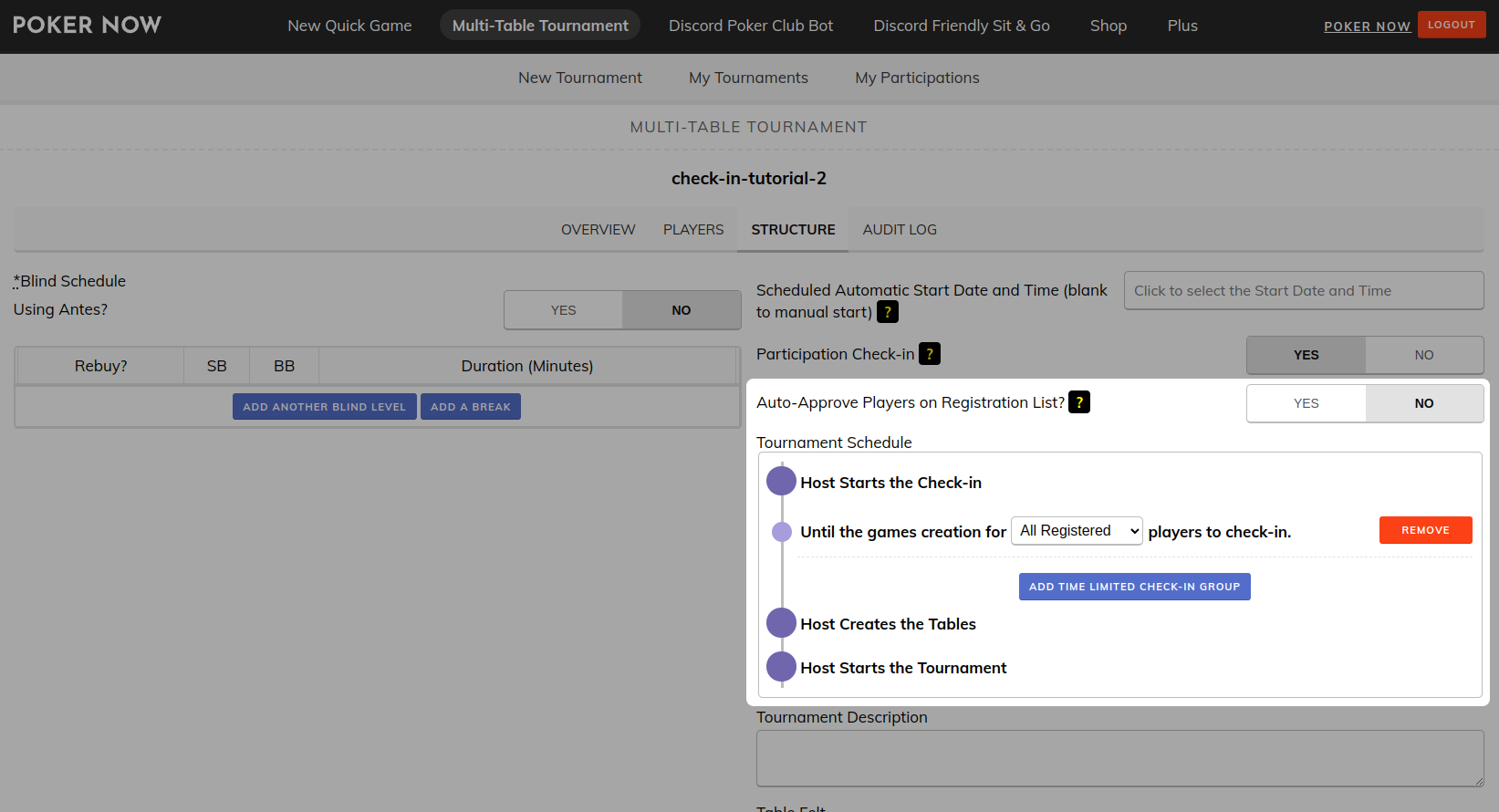Go to New Quick Game
Image resolution: width=1499 pixels, height=812 pixels.
coord(349,26)
